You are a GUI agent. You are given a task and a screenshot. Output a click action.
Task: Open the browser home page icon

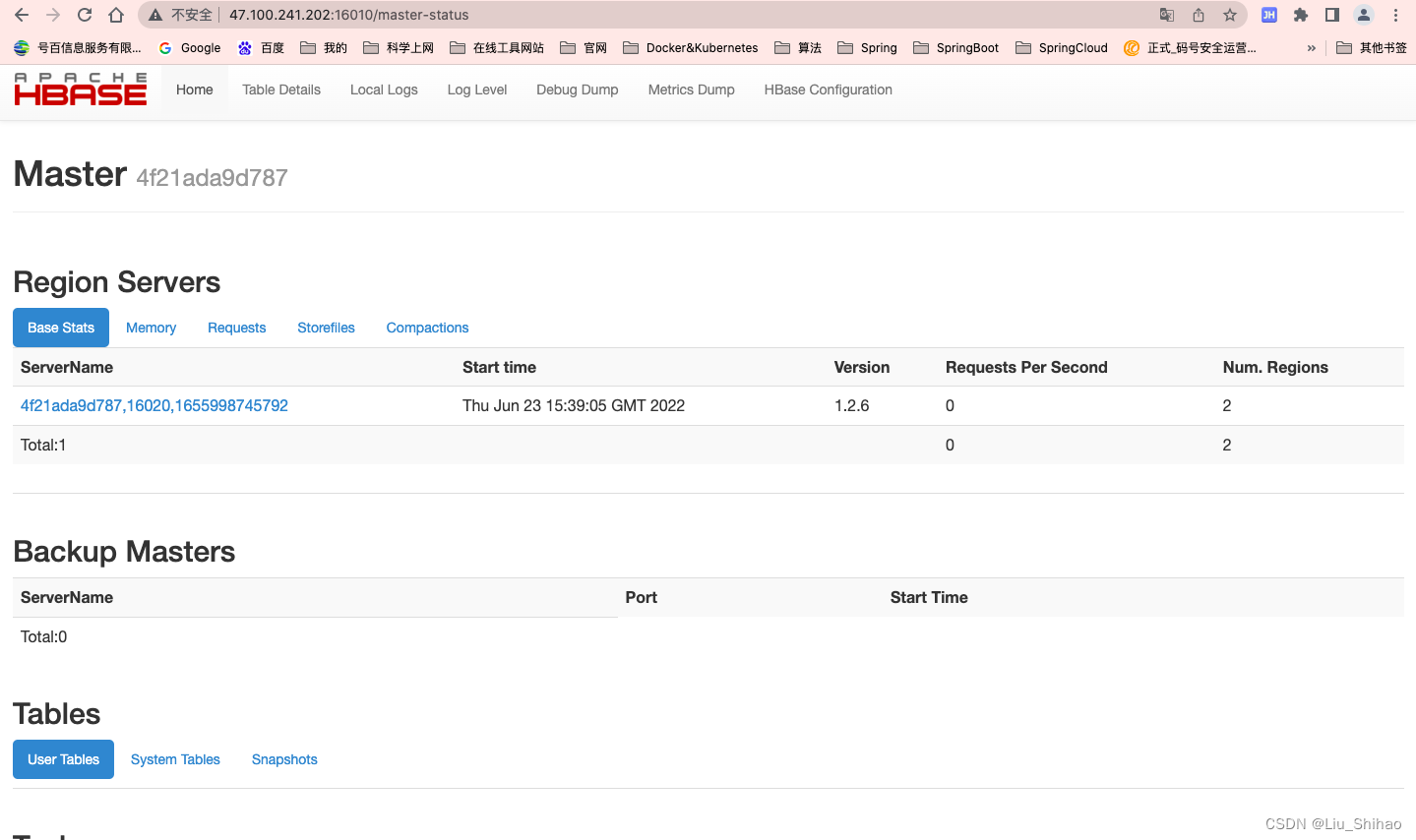coord(116,15)
